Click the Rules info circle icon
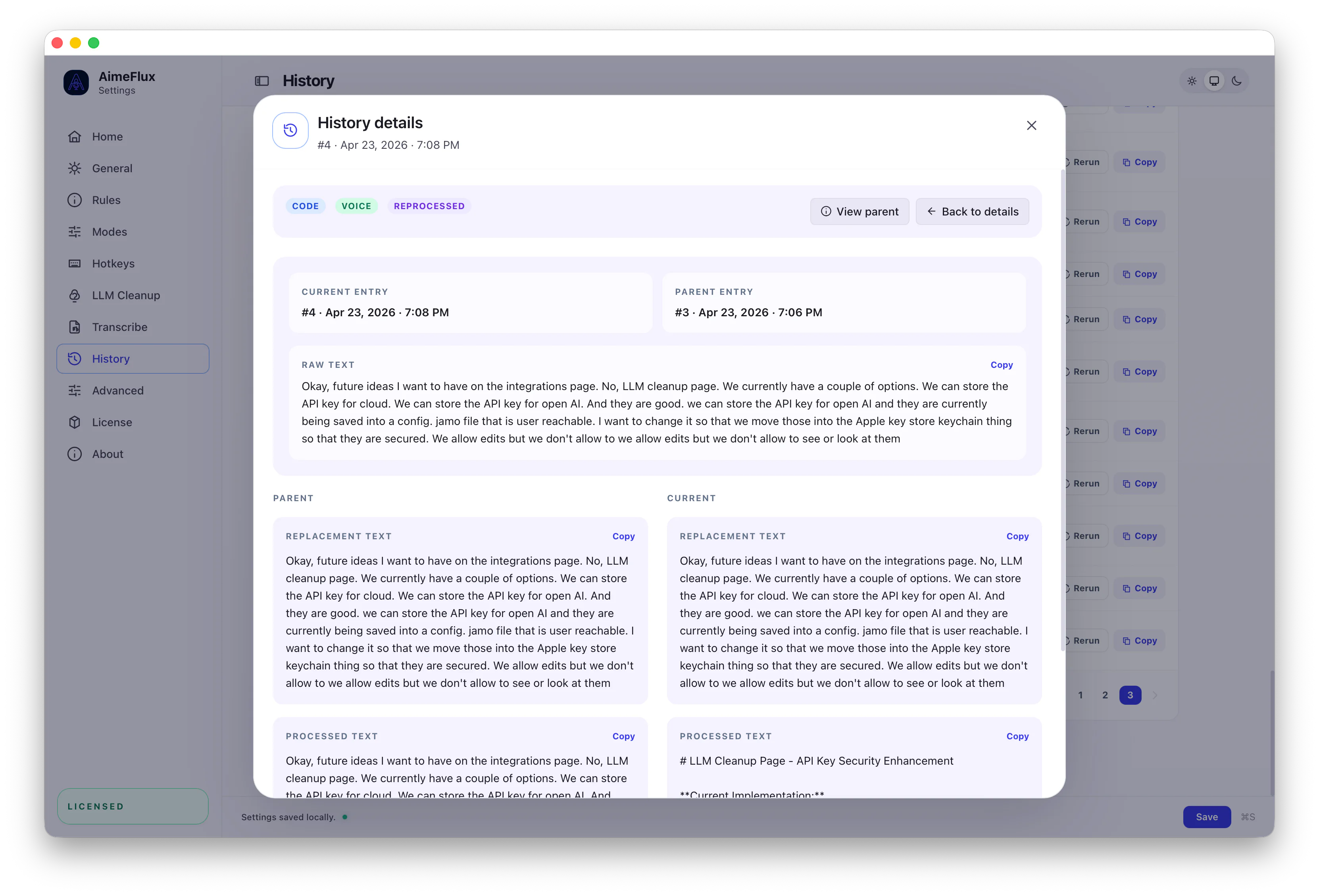 [x=74, y=200]
